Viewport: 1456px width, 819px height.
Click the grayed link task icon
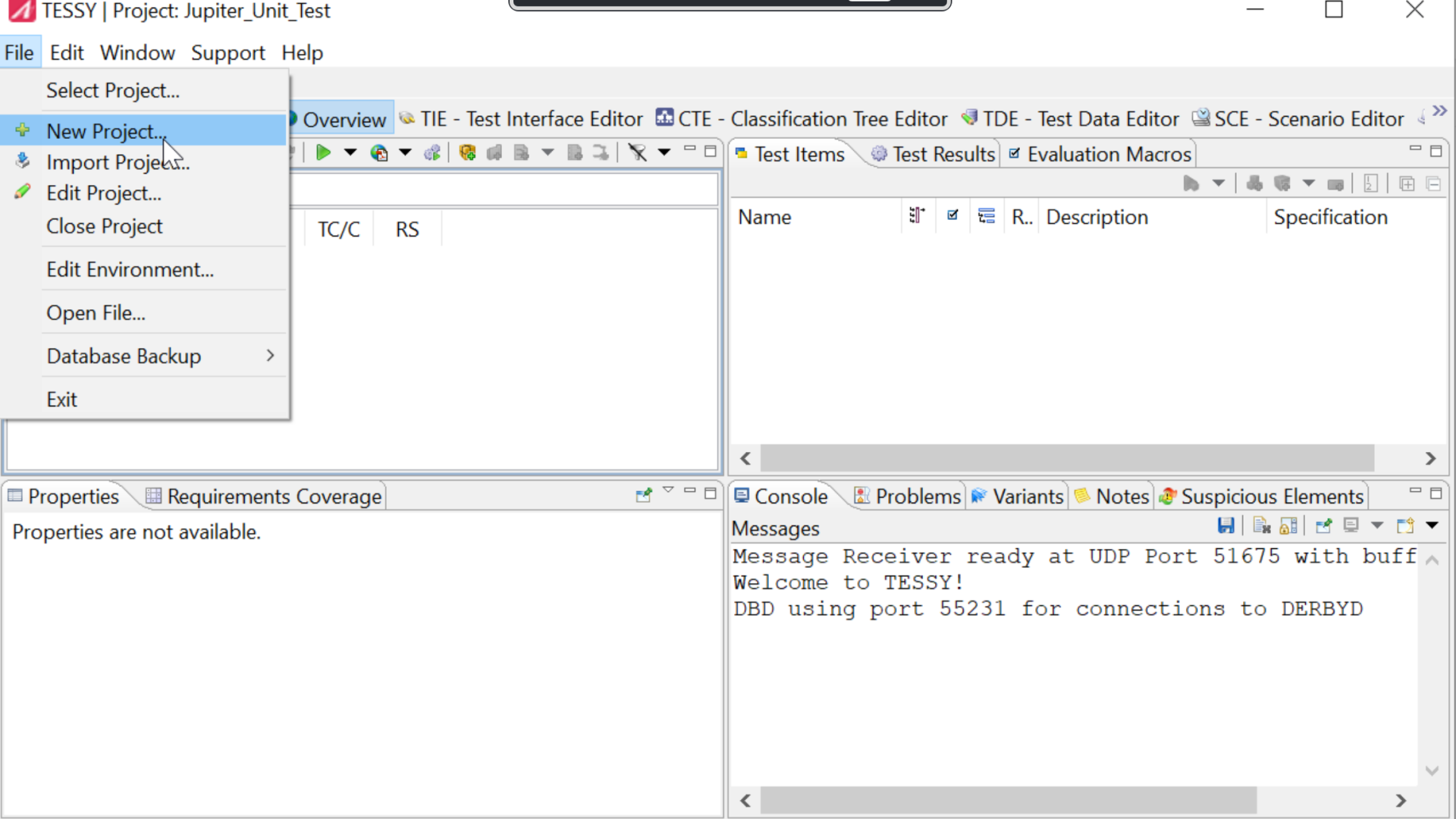(601, 153)
